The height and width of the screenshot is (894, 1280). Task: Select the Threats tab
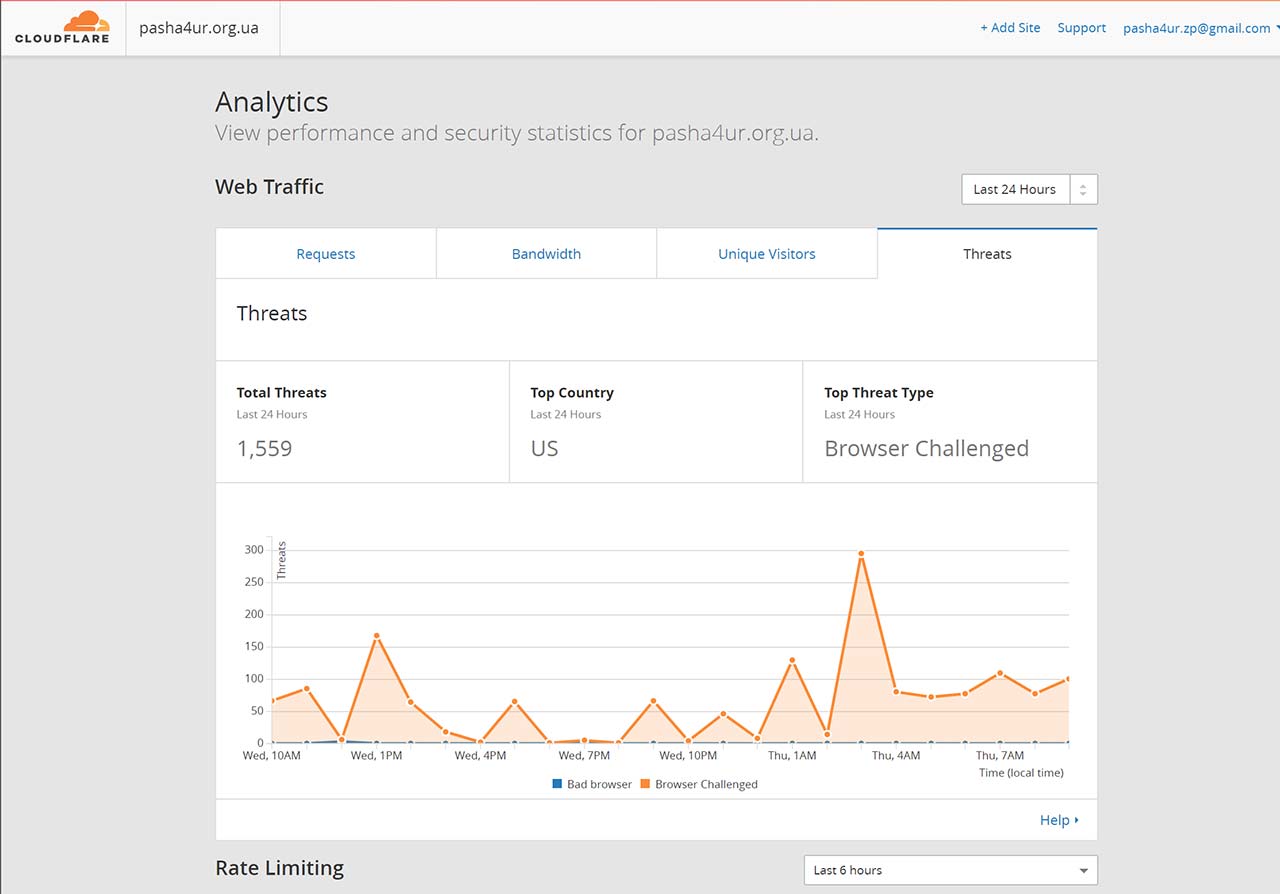[987, 254]
